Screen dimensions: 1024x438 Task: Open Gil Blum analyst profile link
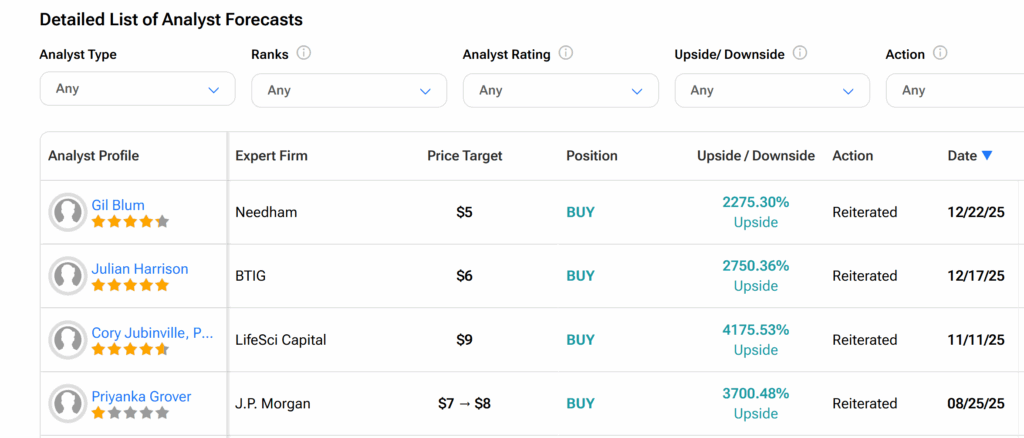click(118, 205)
